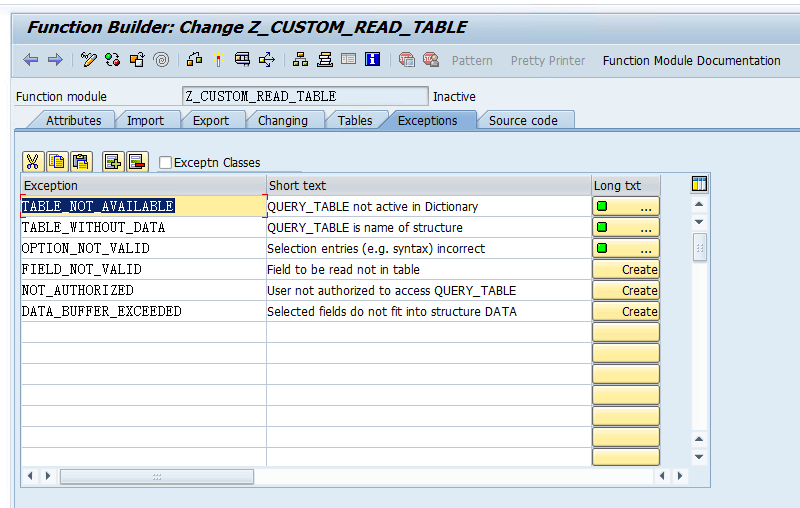Screen dimensions: 800x508
Task: Click the horizontal scrollbar thumb under the table
Action: 157,476
